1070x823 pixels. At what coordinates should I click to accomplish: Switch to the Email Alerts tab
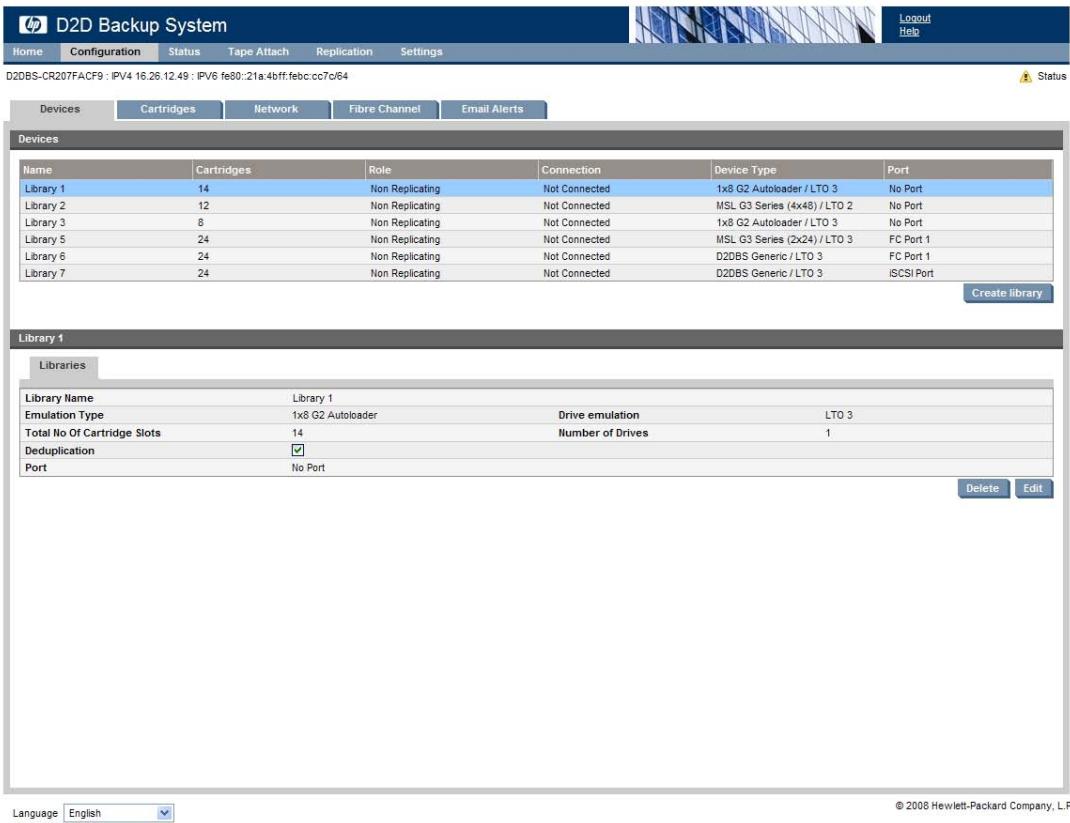(493, 109)
